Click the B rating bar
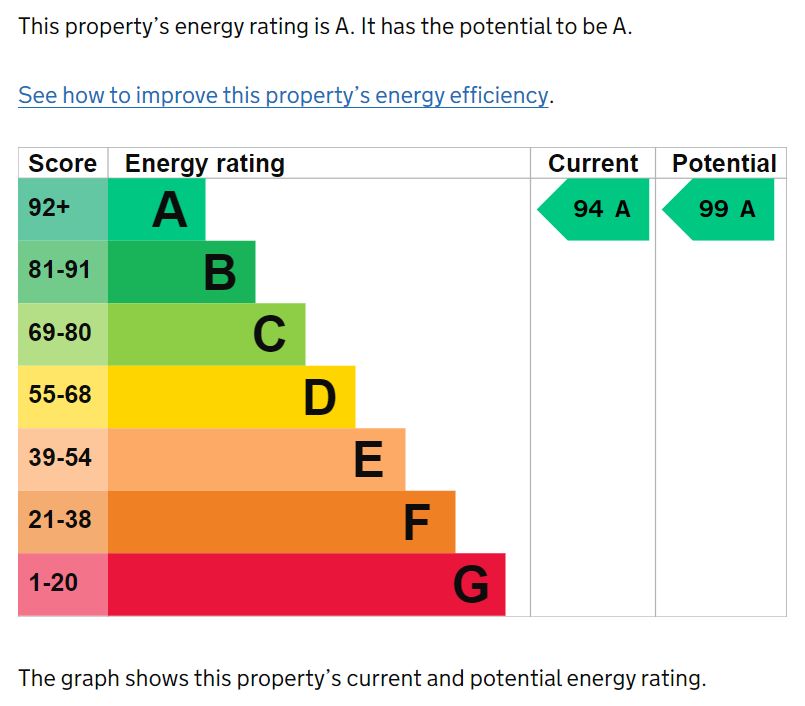 181,272
